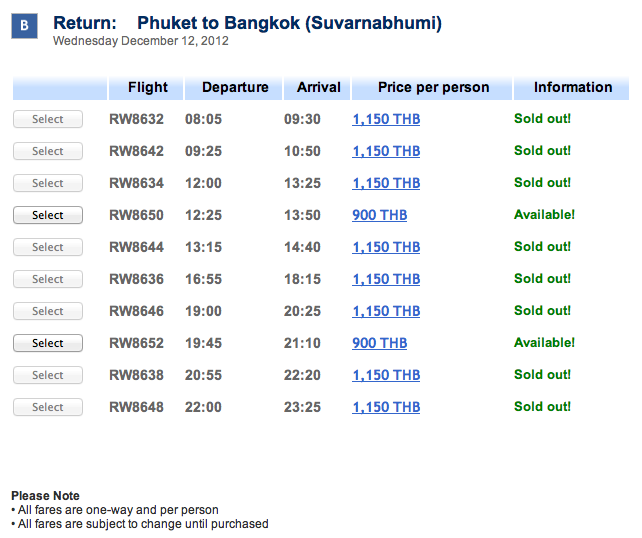Click the 1,150 THB price for RW8648
The width and height of the screenshot is (642, 538).
(x=386, y=407)
